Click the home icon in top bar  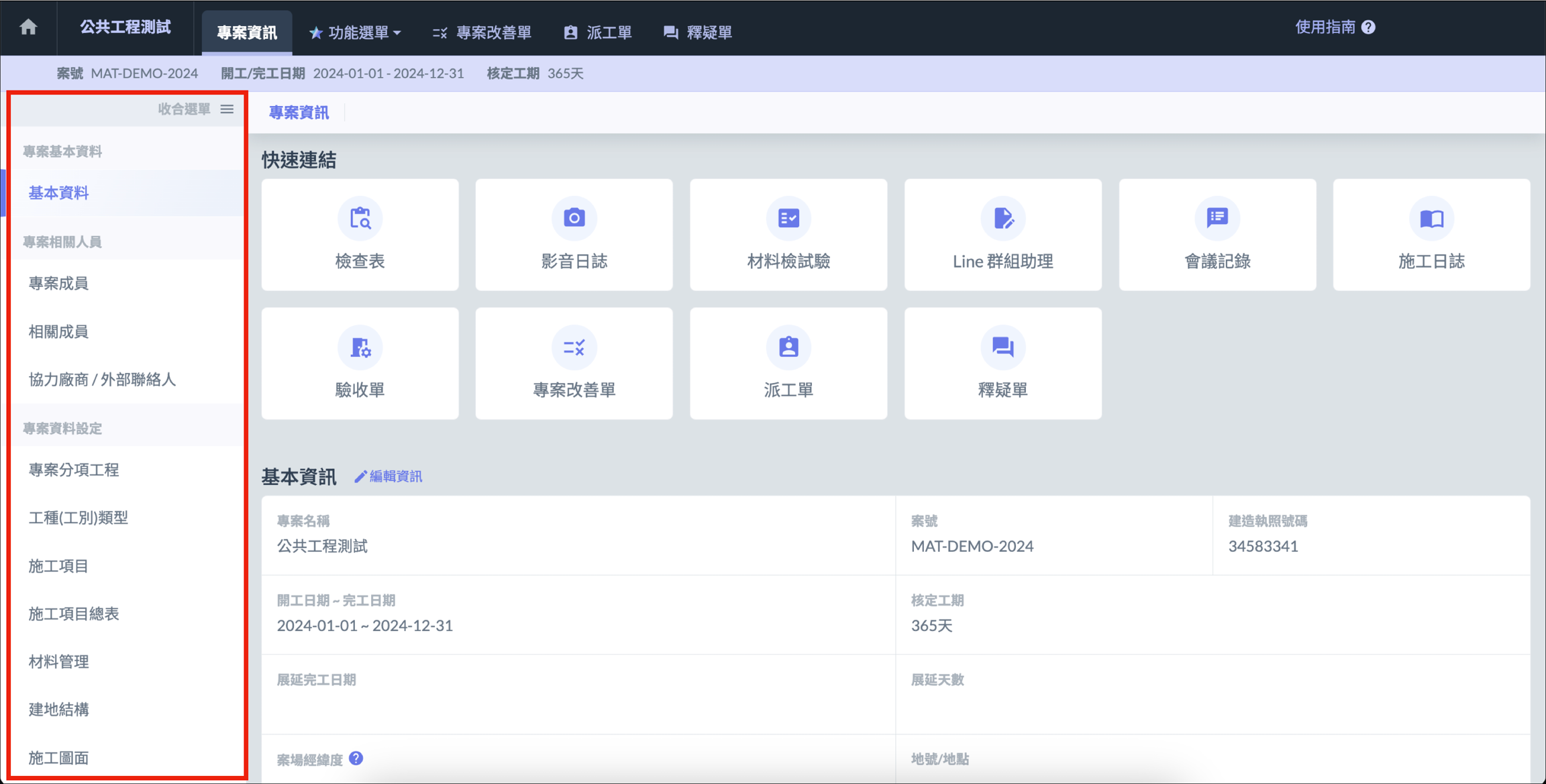coord(28,27)
